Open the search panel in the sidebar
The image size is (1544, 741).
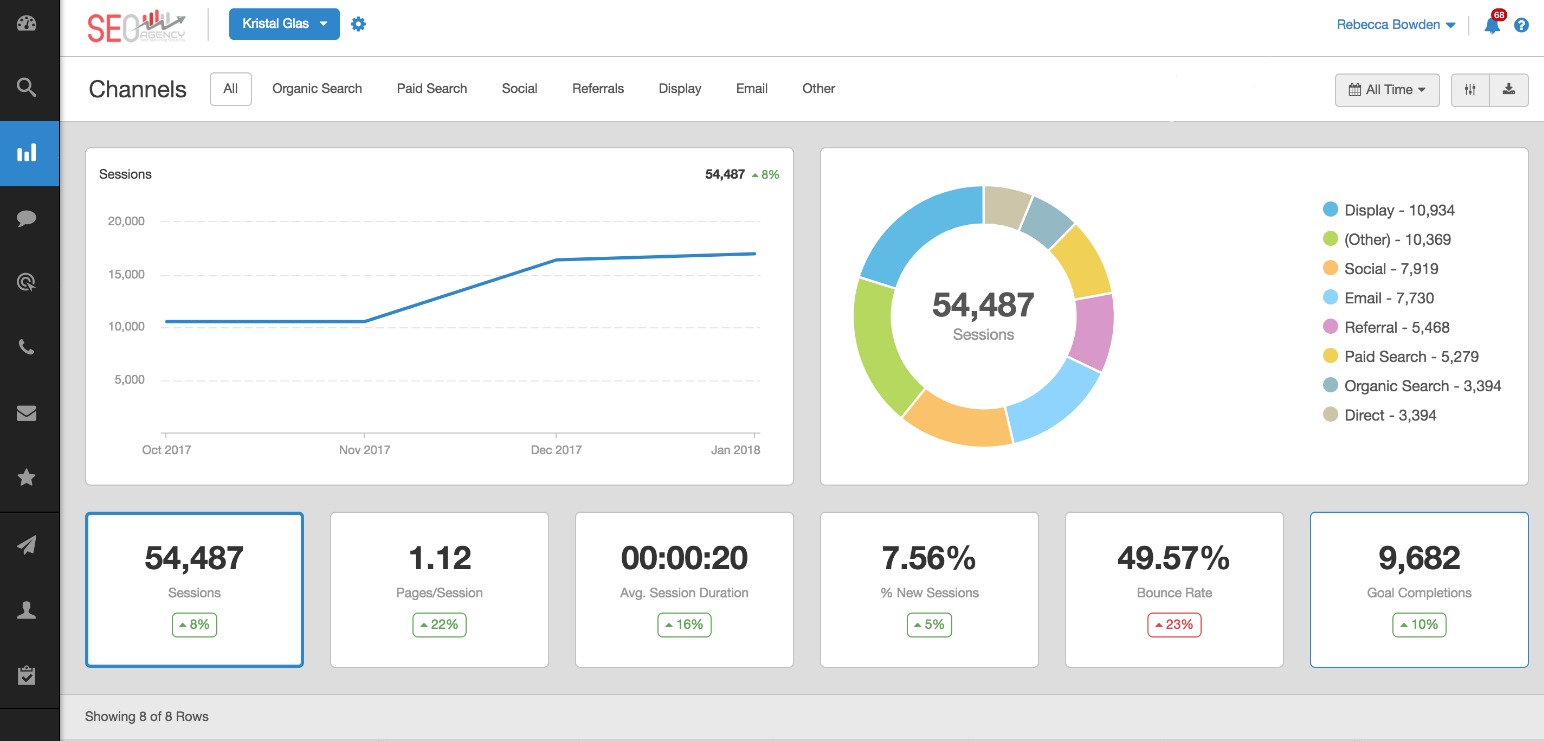(27, 89)
